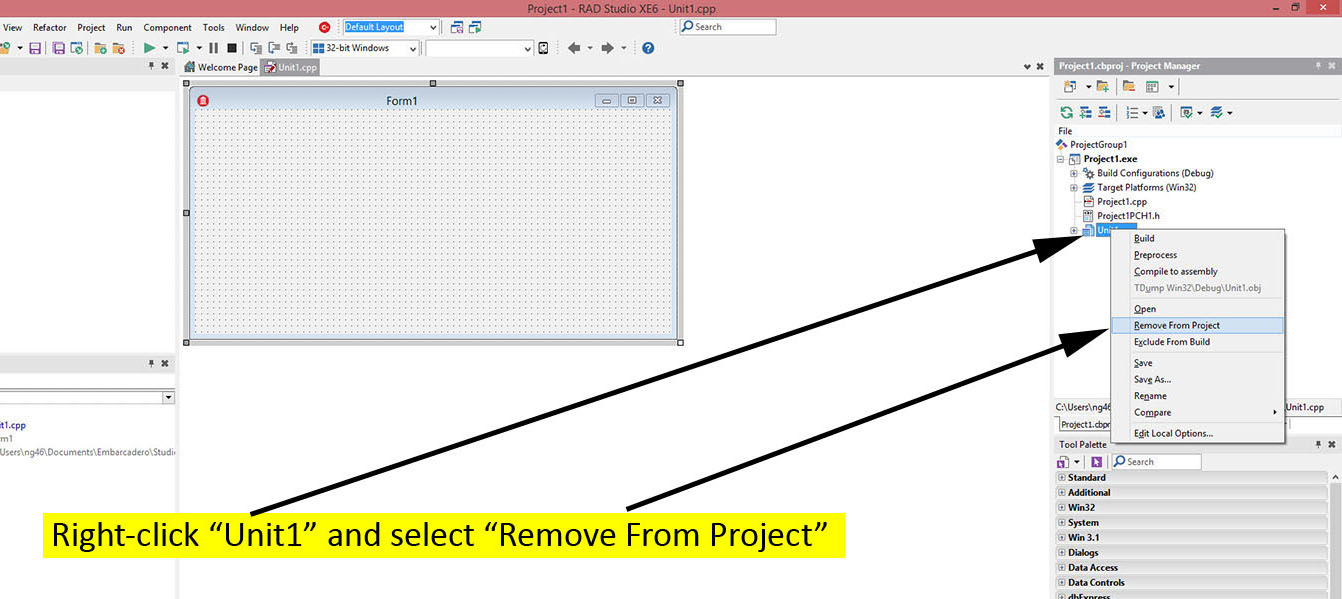
Task: Click the Run Without Debugging icon
Action: pos(183,48)
